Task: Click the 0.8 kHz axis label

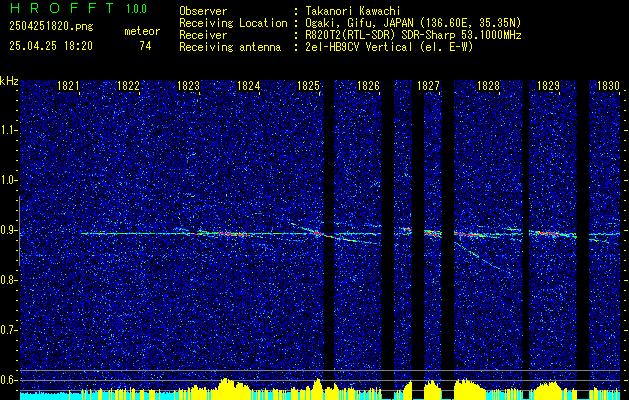Action: click(x=8, y=280)
